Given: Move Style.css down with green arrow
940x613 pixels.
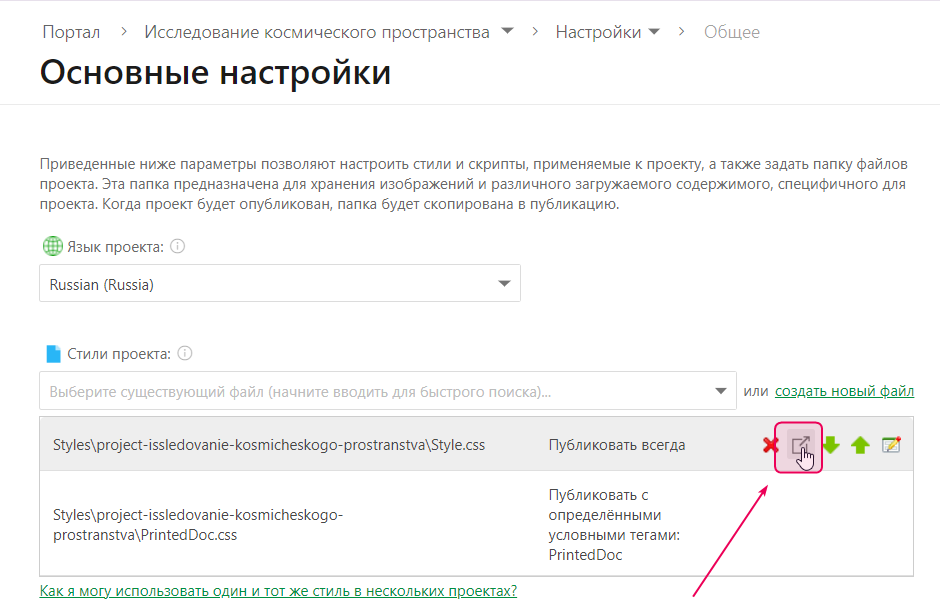Looking at the screenshot, I should click(x=830, y=445).
